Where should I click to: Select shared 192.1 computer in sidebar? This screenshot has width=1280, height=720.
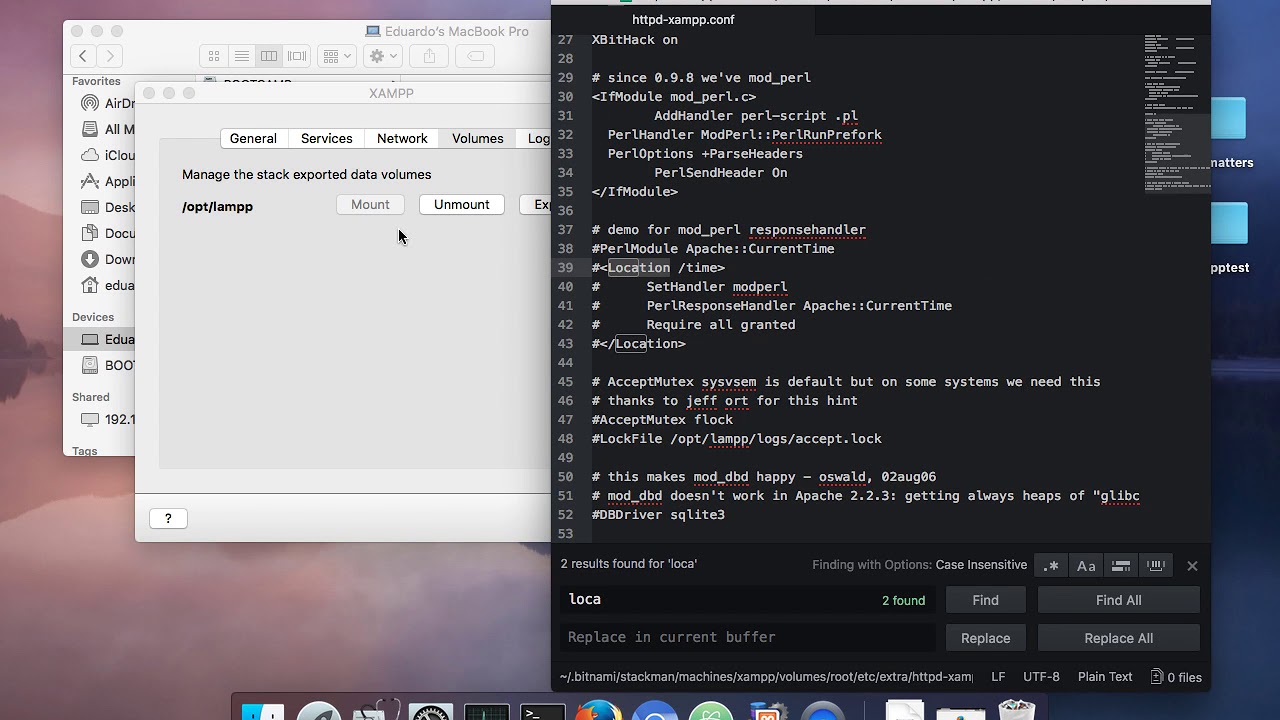pyautogui.click(x=106, y=420)
